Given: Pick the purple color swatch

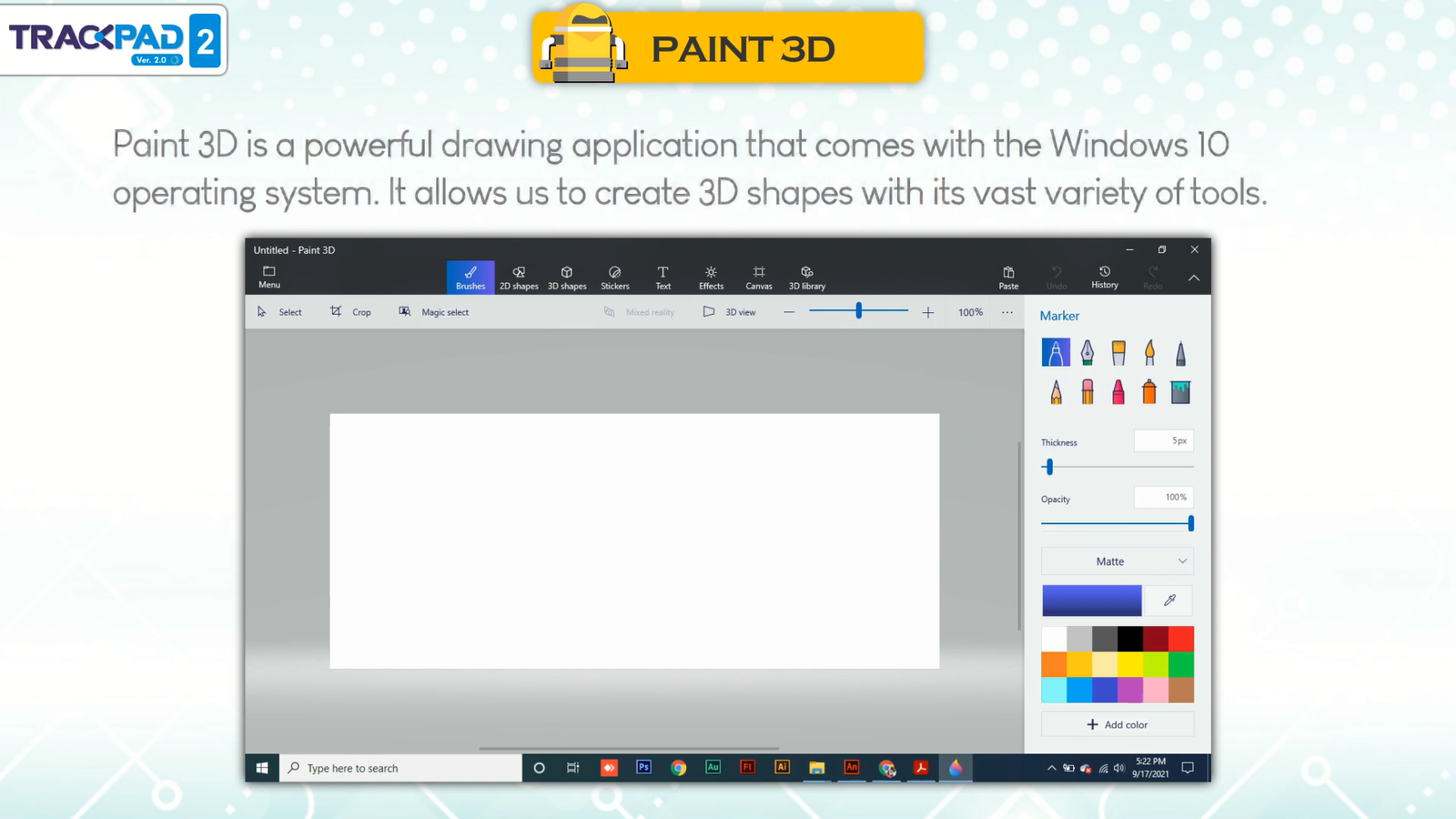Looking at the screenshot, I should (x=1130, y=690).
